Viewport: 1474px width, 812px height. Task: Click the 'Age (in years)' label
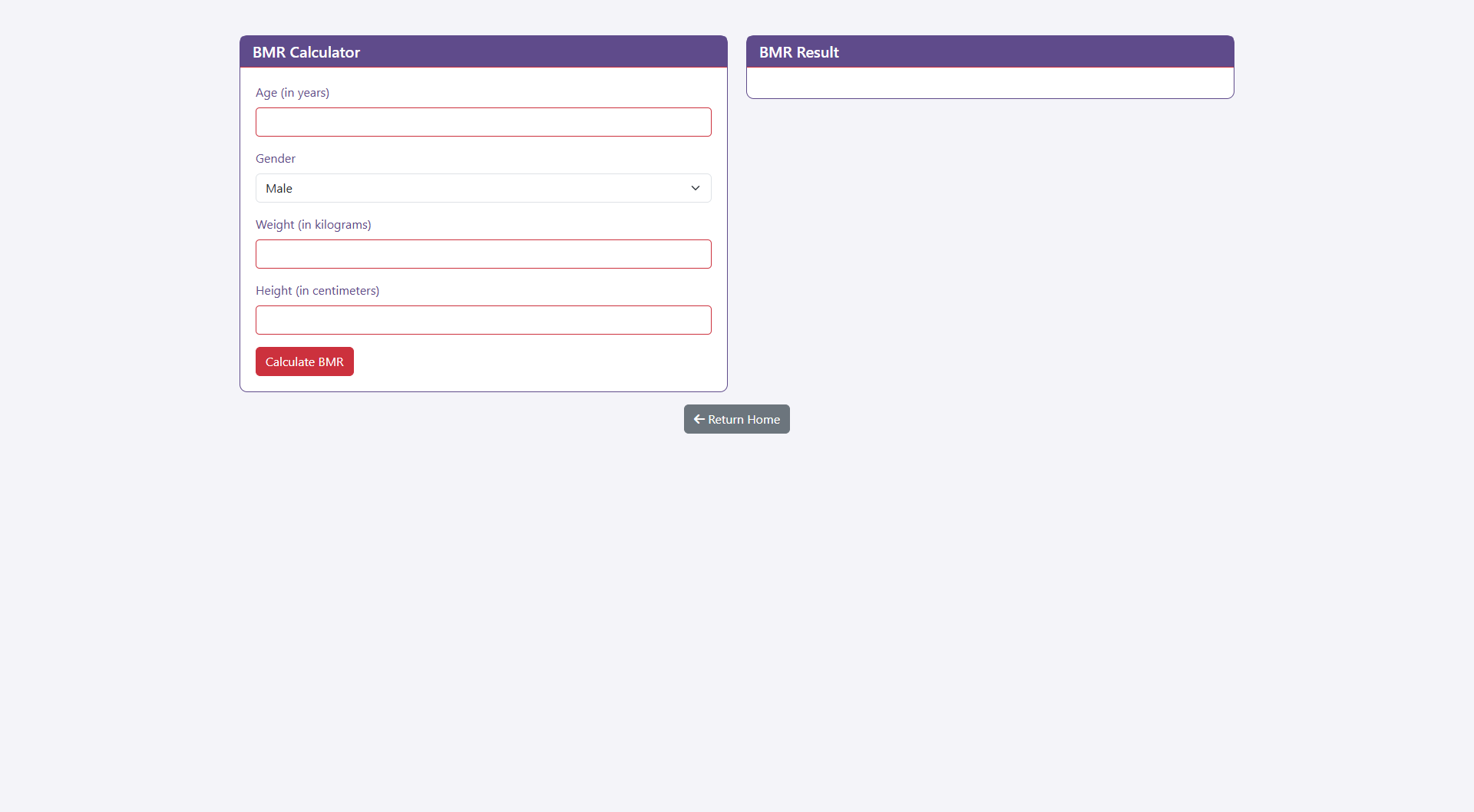point(292,93)
